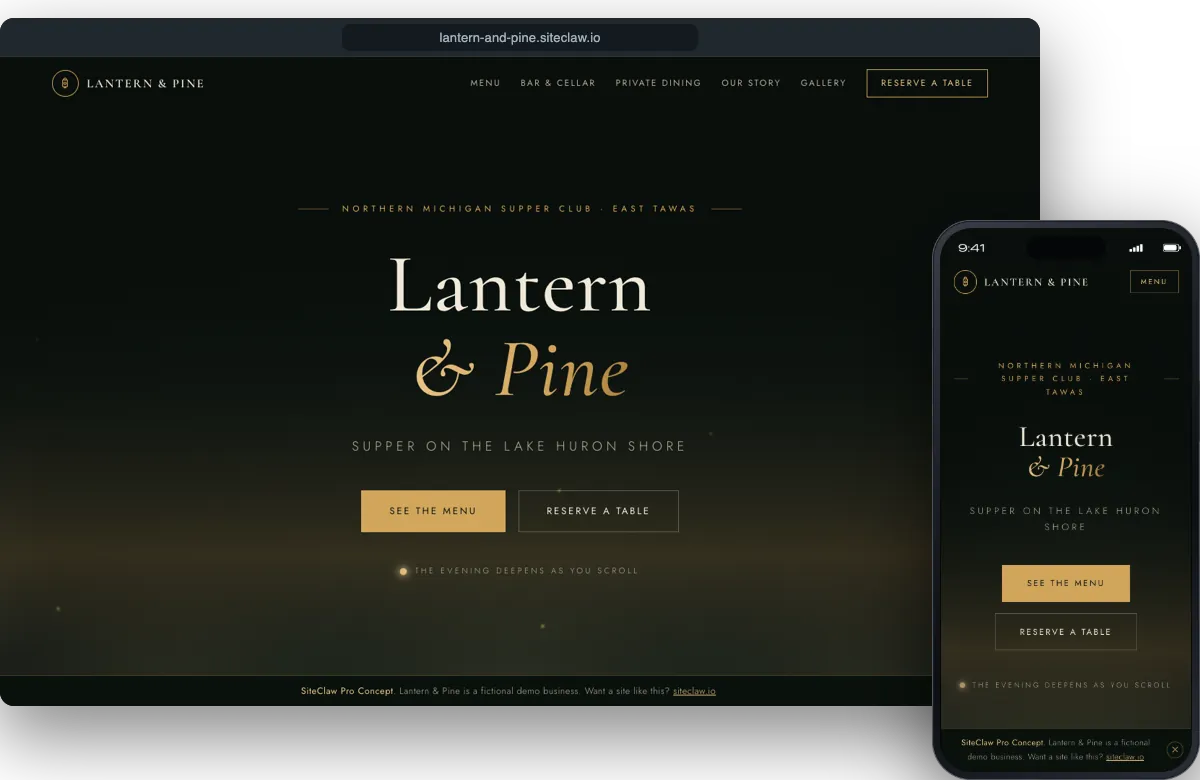
Task: Open the Our Story nav link
Action: [x=751, y=83]
